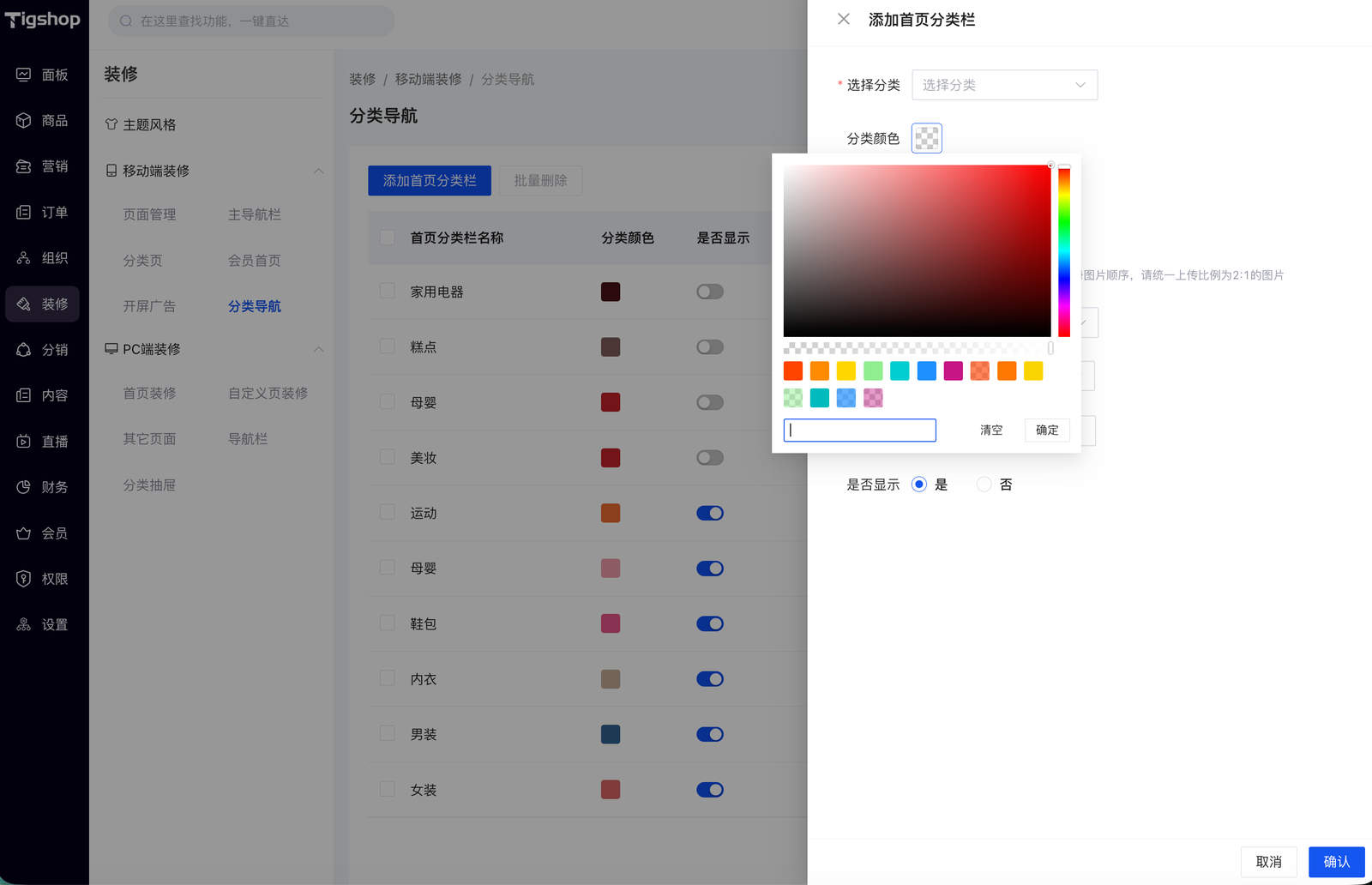The image size is (1372, 885).
Task: Click 取消 button in drawer
Action: pos(1269,862)
